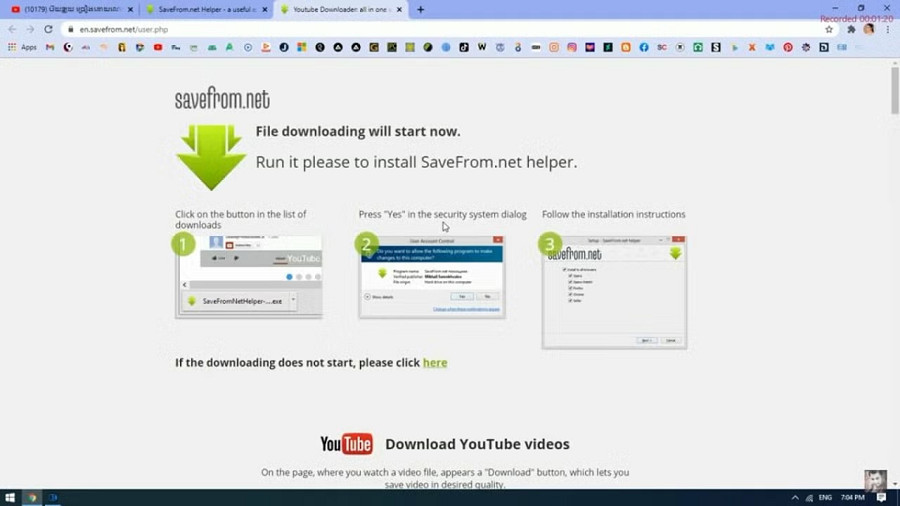Click the savefrom.net logo
This screenshot has width=900, height=506.
point(222,99)
